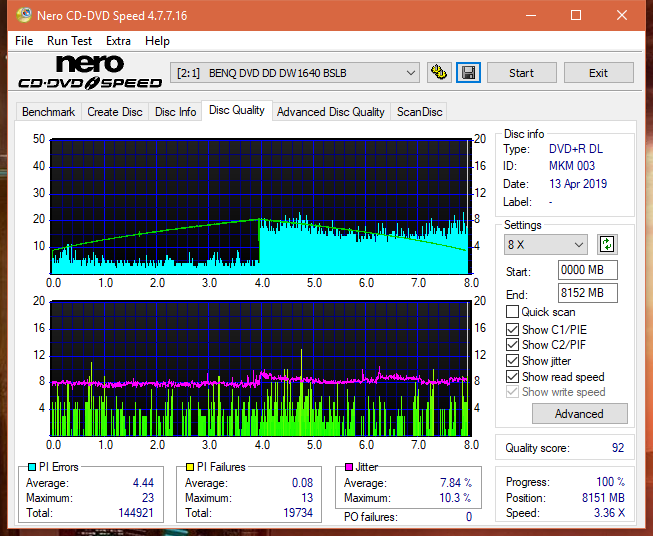Expand the 8 X speed dropdown

[546, 244]
